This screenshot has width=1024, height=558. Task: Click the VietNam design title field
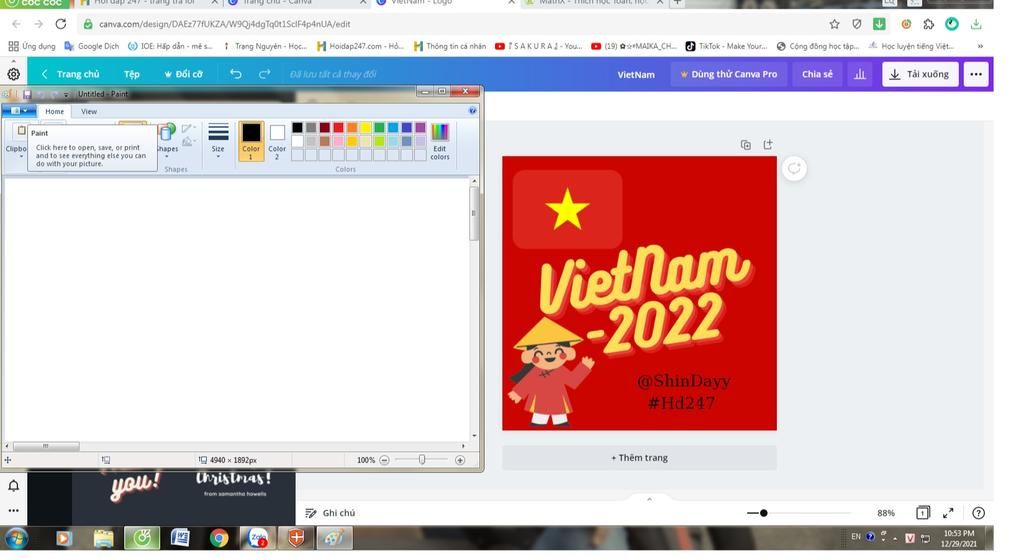coord(636,74)
